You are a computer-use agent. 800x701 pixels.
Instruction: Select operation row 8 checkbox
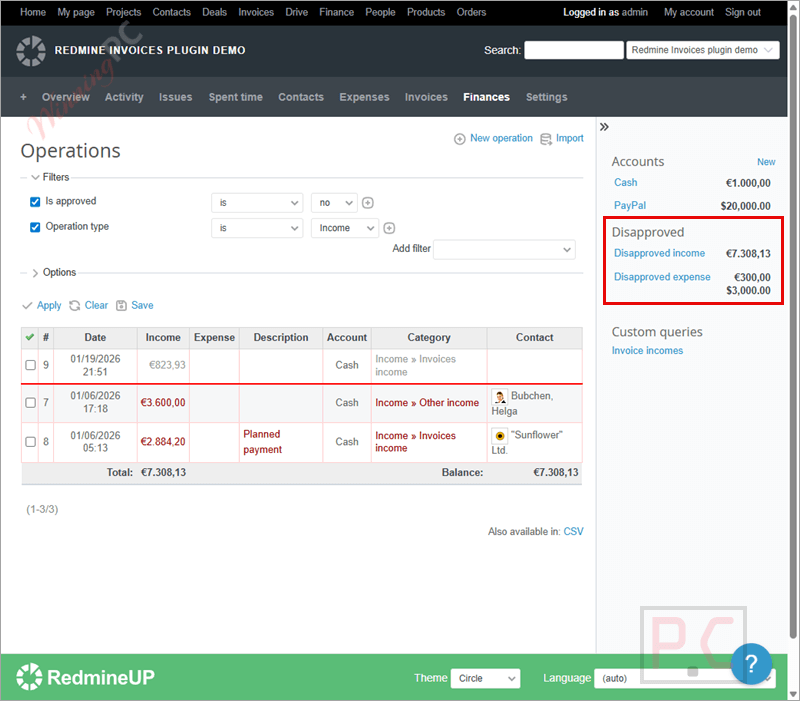point(31,442)
